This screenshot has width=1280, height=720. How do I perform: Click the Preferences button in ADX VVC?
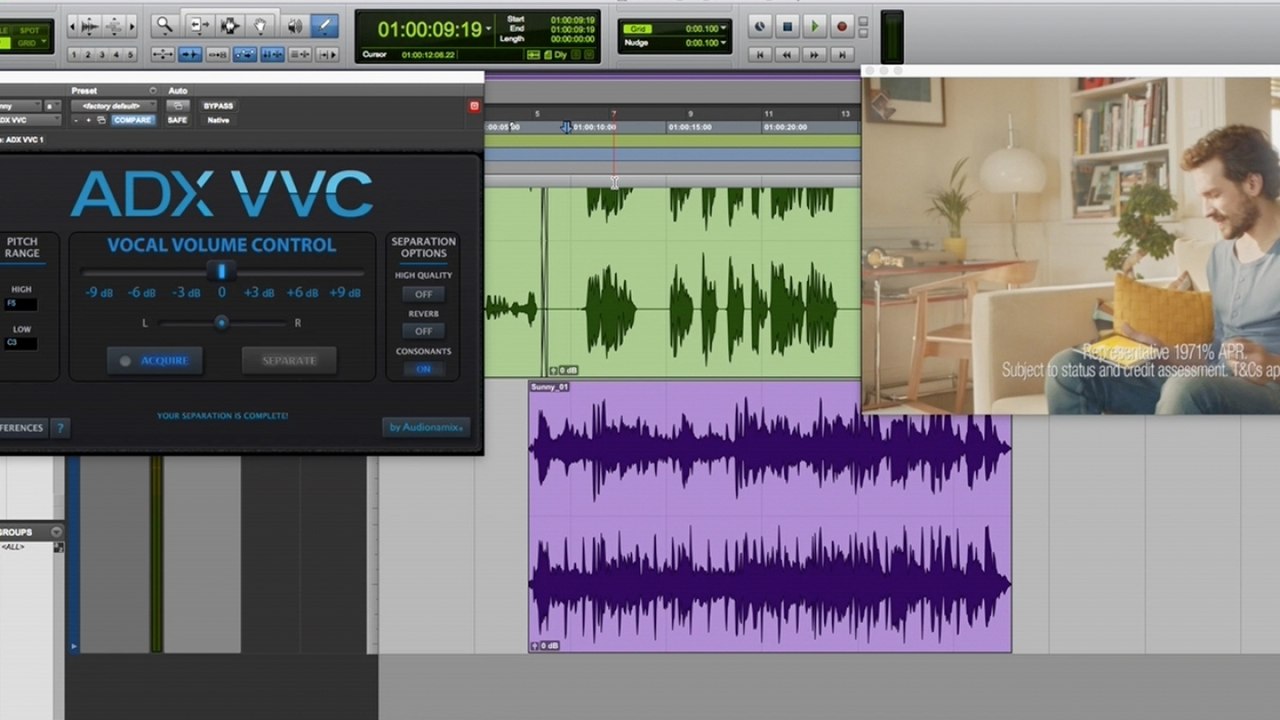point(22,428)
